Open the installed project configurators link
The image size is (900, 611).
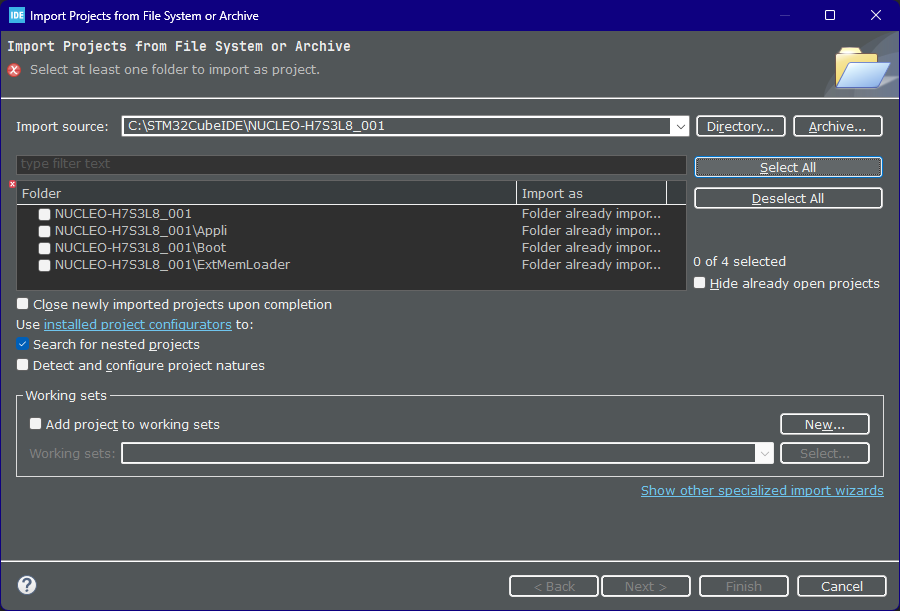click(x=138, y=324)
